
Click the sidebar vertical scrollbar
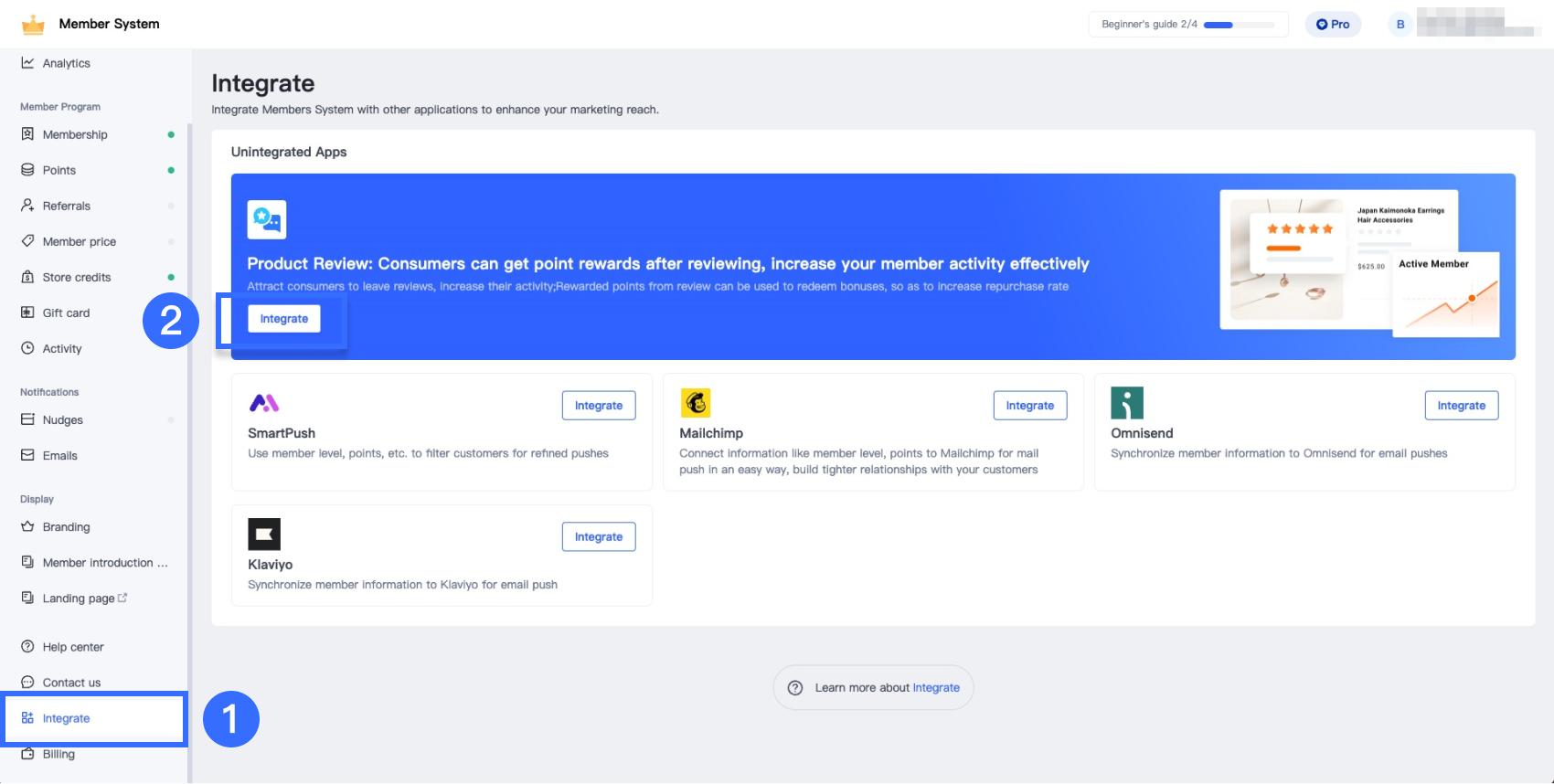point(189,452)
